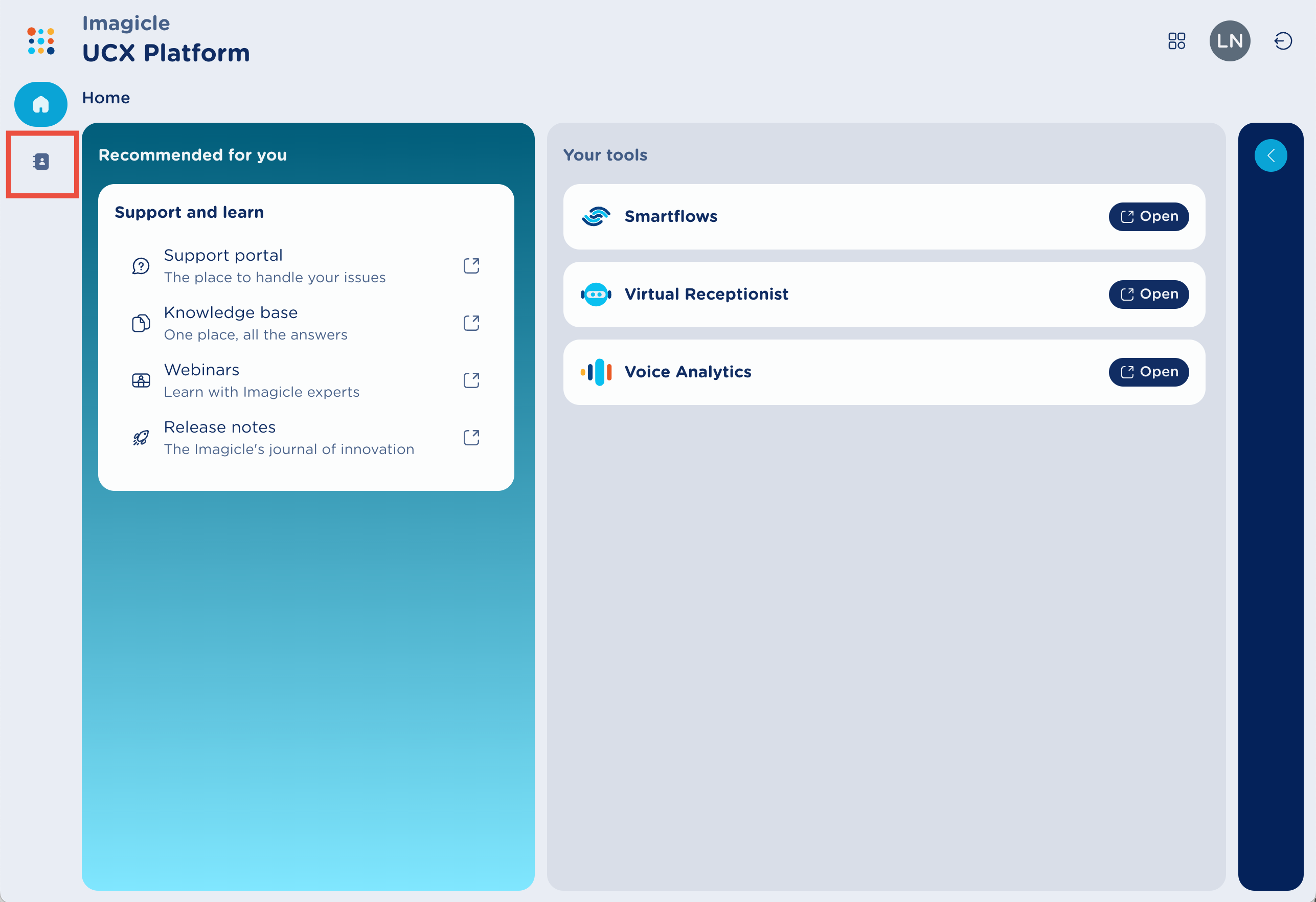Open Smartflows with its Open button
Image resolution: width=1316 pixels, height=902 pixels.
[x=1148, y=216]
